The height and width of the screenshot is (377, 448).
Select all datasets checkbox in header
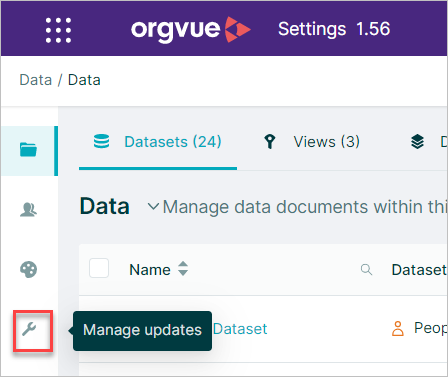[x=99, y=268]
